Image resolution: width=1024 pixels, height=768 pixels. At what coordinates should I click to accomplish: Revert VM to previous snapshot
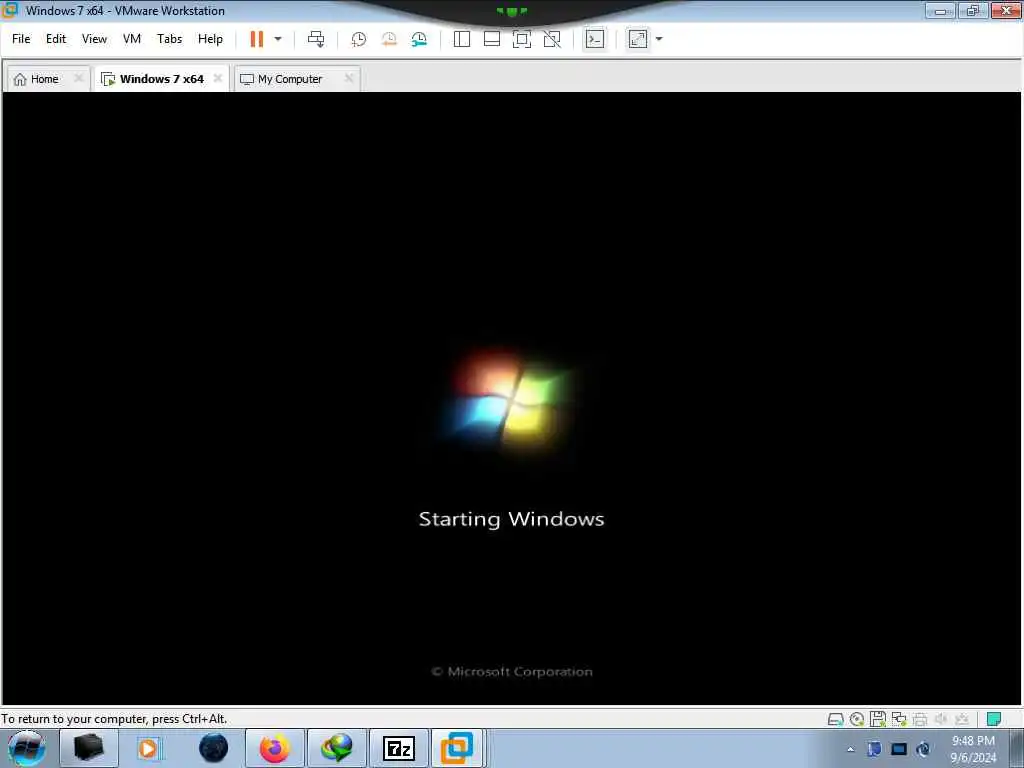click(389, 39)
